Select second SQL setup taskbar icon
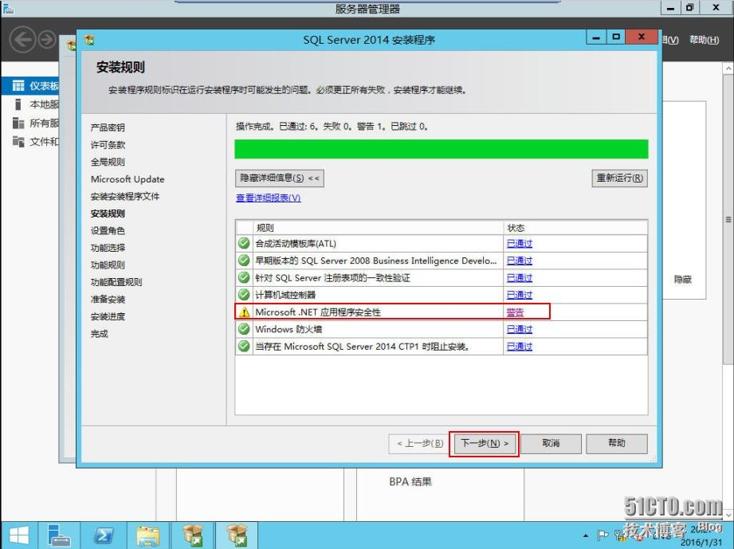This screenshot has height=549, width=734. [237, 535]
